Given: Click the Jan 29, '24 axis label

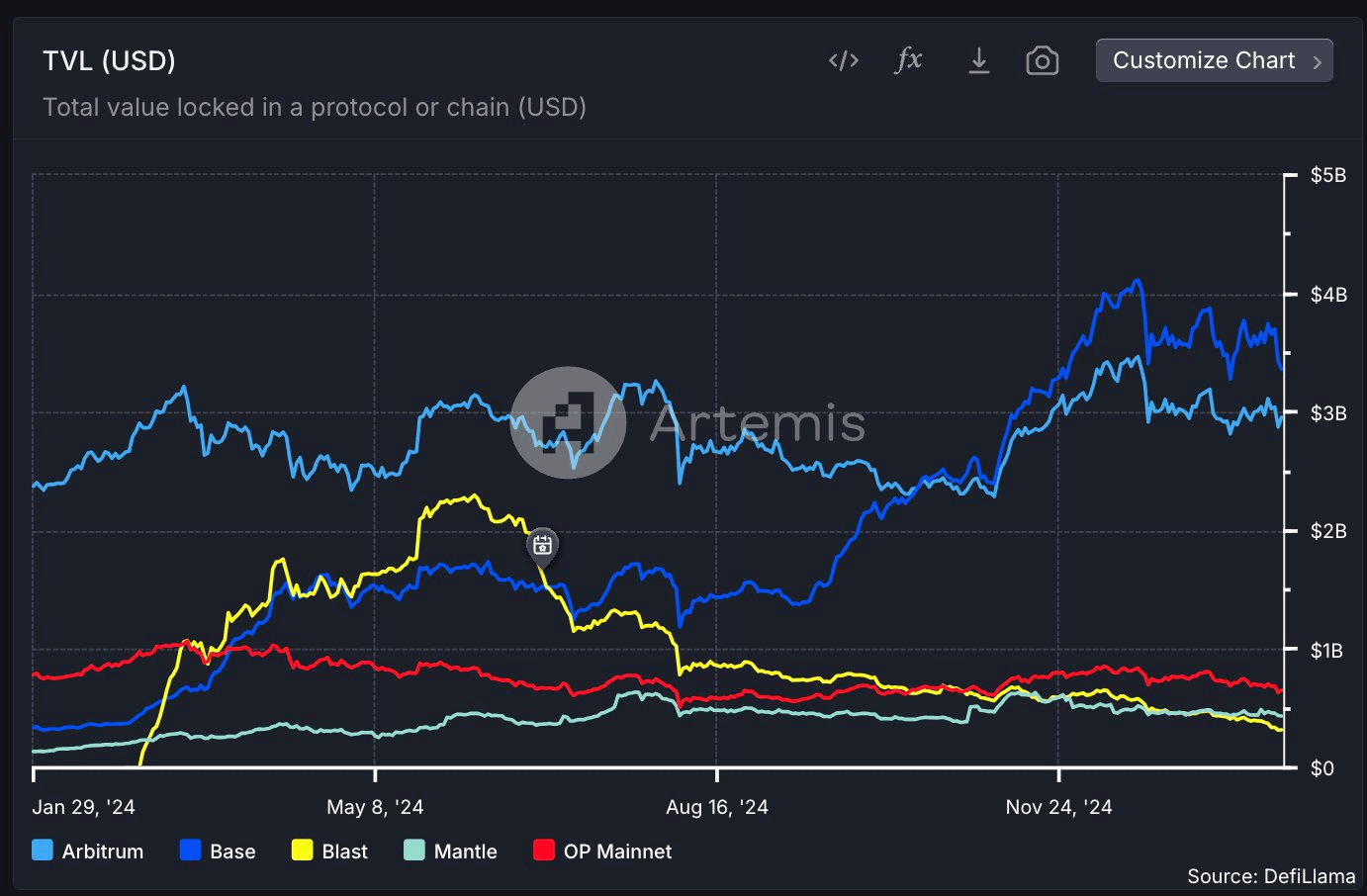Looking at the screenshot, I should 84,807.
